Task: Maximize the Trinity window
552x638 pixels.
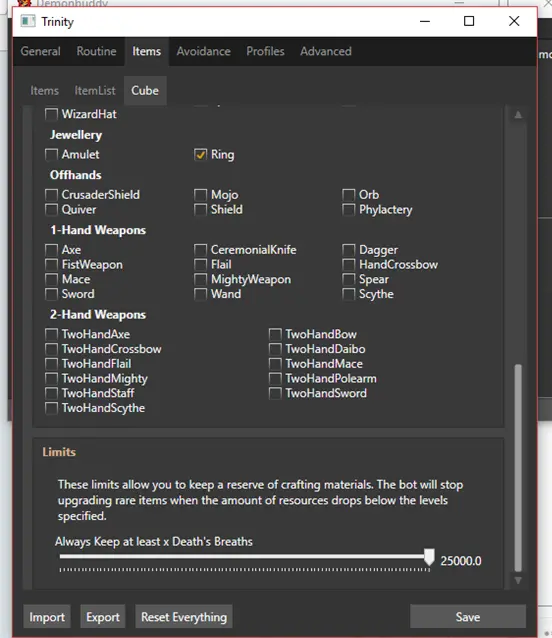Action: [x=469, y=21]
